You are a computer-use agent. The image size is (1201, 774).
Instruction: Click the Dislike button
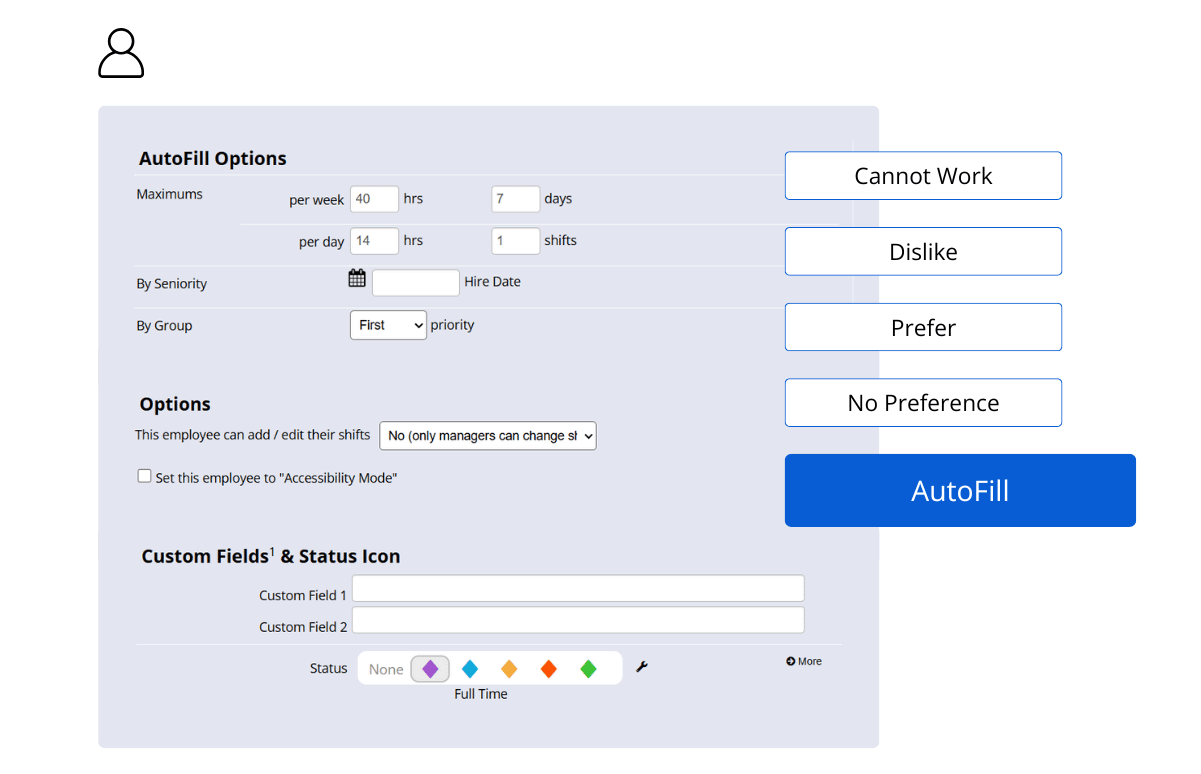pyautogui.click(x=922, y=251)
